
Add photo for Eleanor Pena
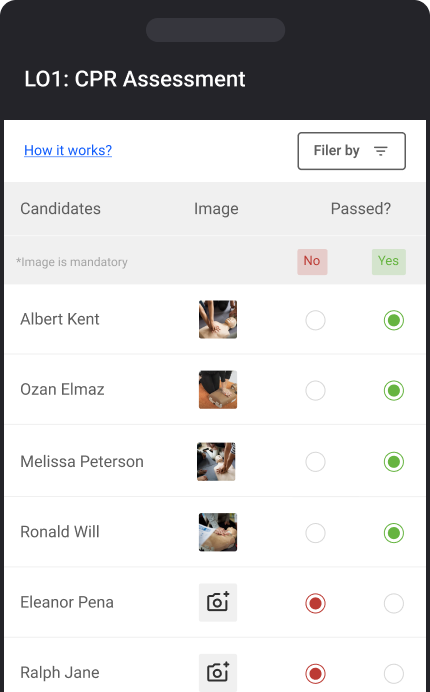tap(218, 602)
